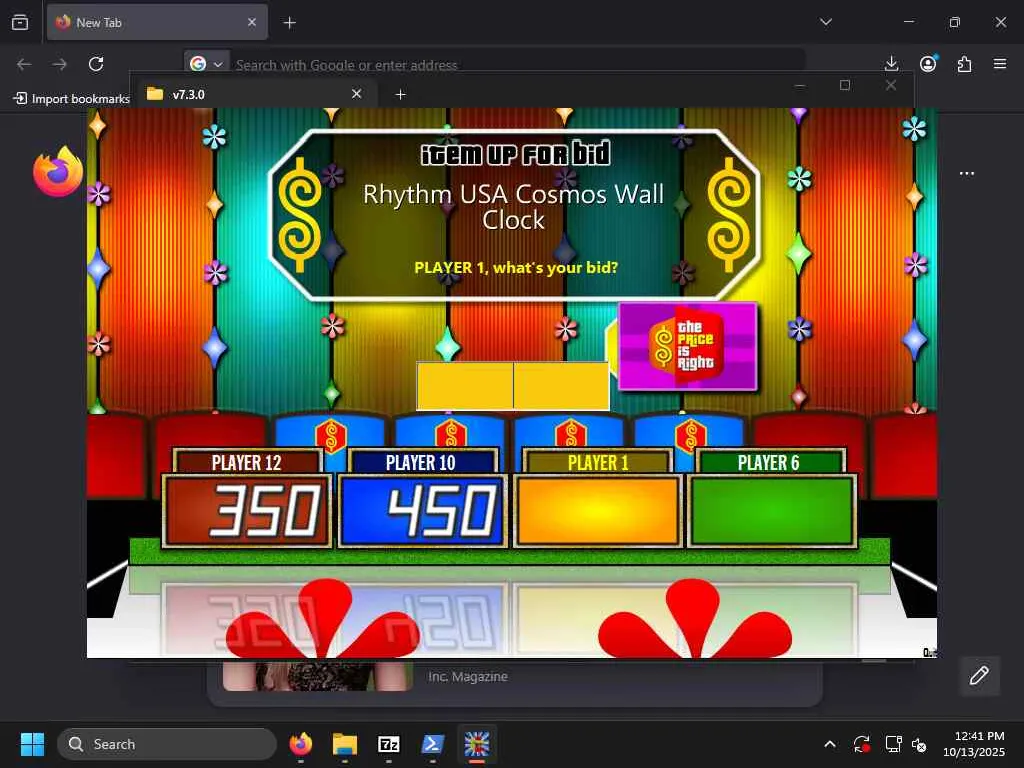Click the sync update tray icon
The image size is (1024, 768).
[x=861, y=744]
